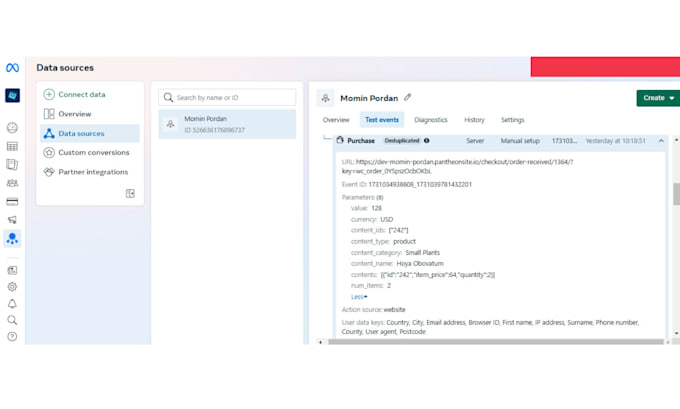Click the order-received URL text
The image size is (680, 409).
(x=458, y=166)
